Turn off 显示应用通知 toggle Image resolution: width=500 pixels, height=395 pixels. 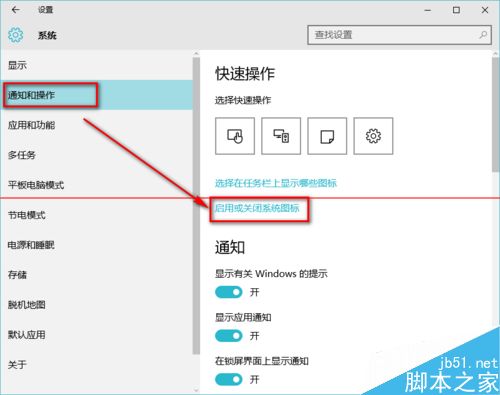pyautogui.click(x=229, y=336)
